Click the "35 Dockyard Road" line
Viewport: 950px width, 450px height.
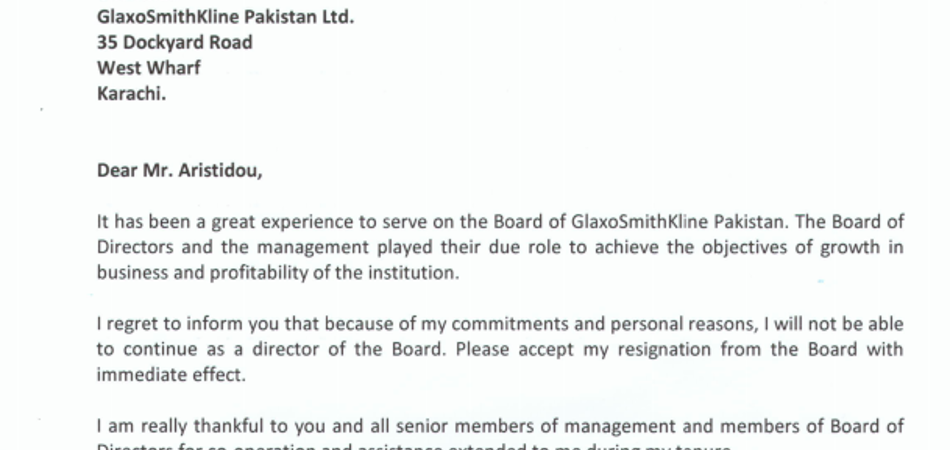point(174,42)
